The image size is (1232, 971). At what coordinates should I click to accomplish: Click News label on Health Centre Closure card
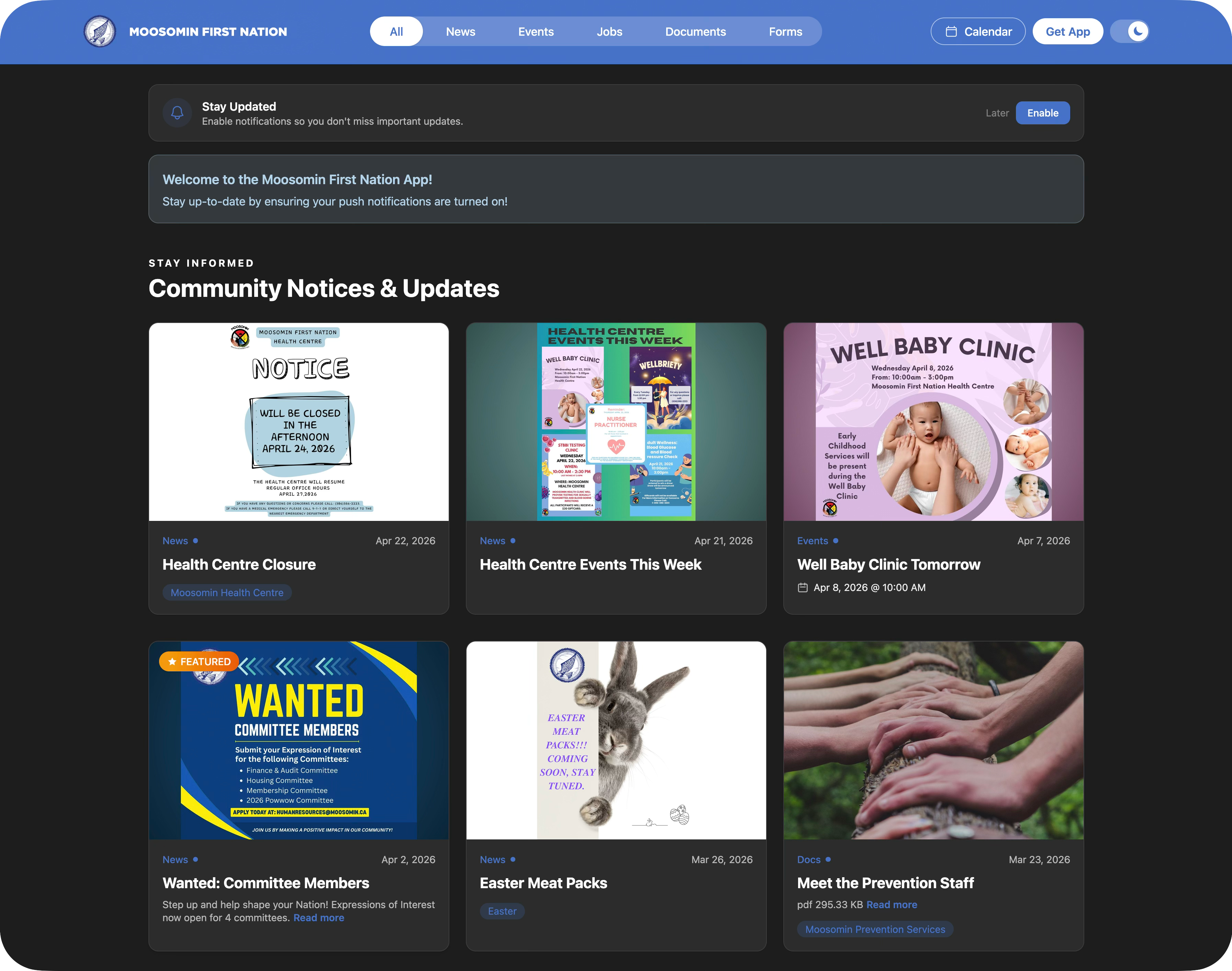pyautogui.click(x=175, y=540)
